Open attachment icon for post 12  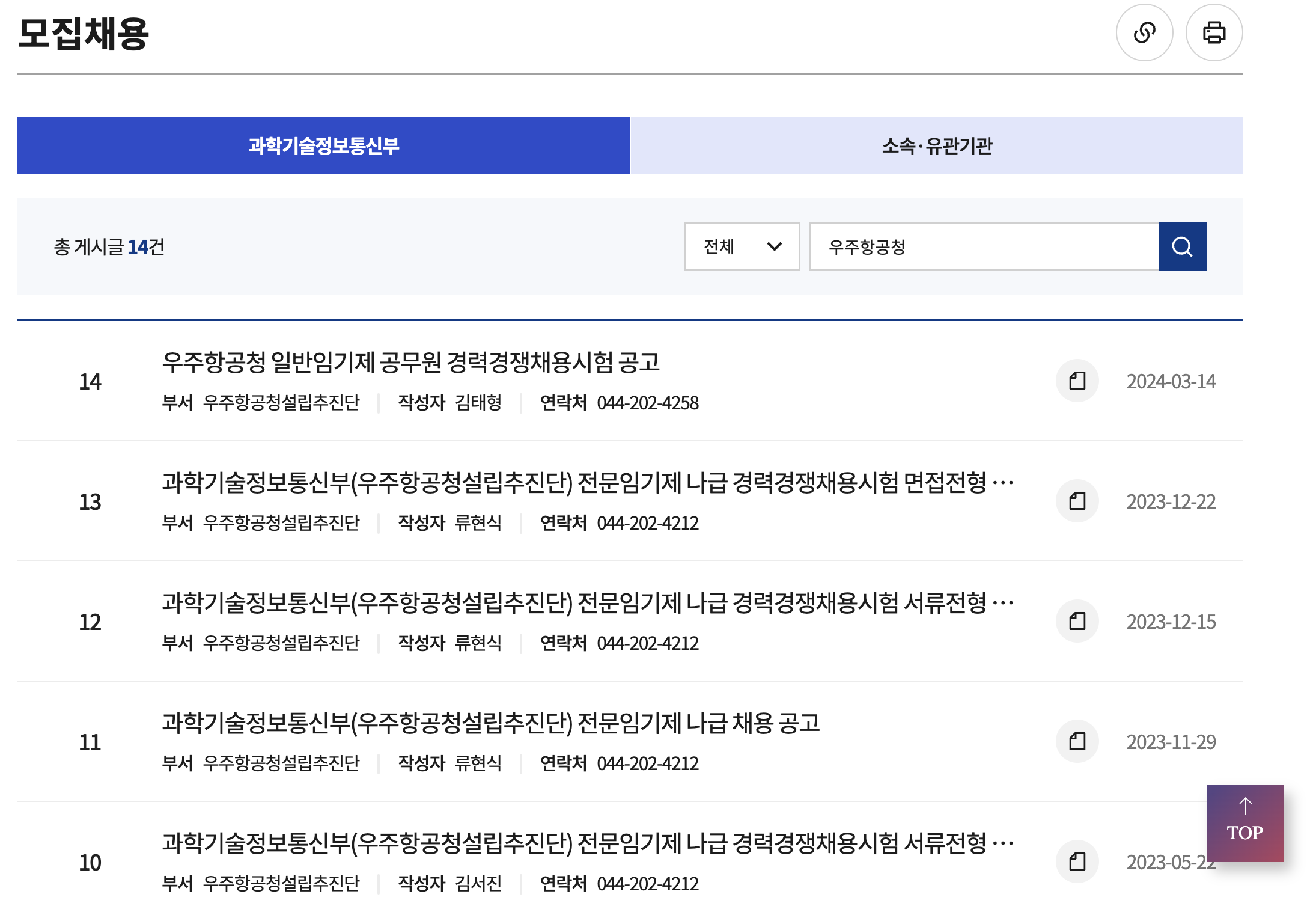pos(1077,621)
